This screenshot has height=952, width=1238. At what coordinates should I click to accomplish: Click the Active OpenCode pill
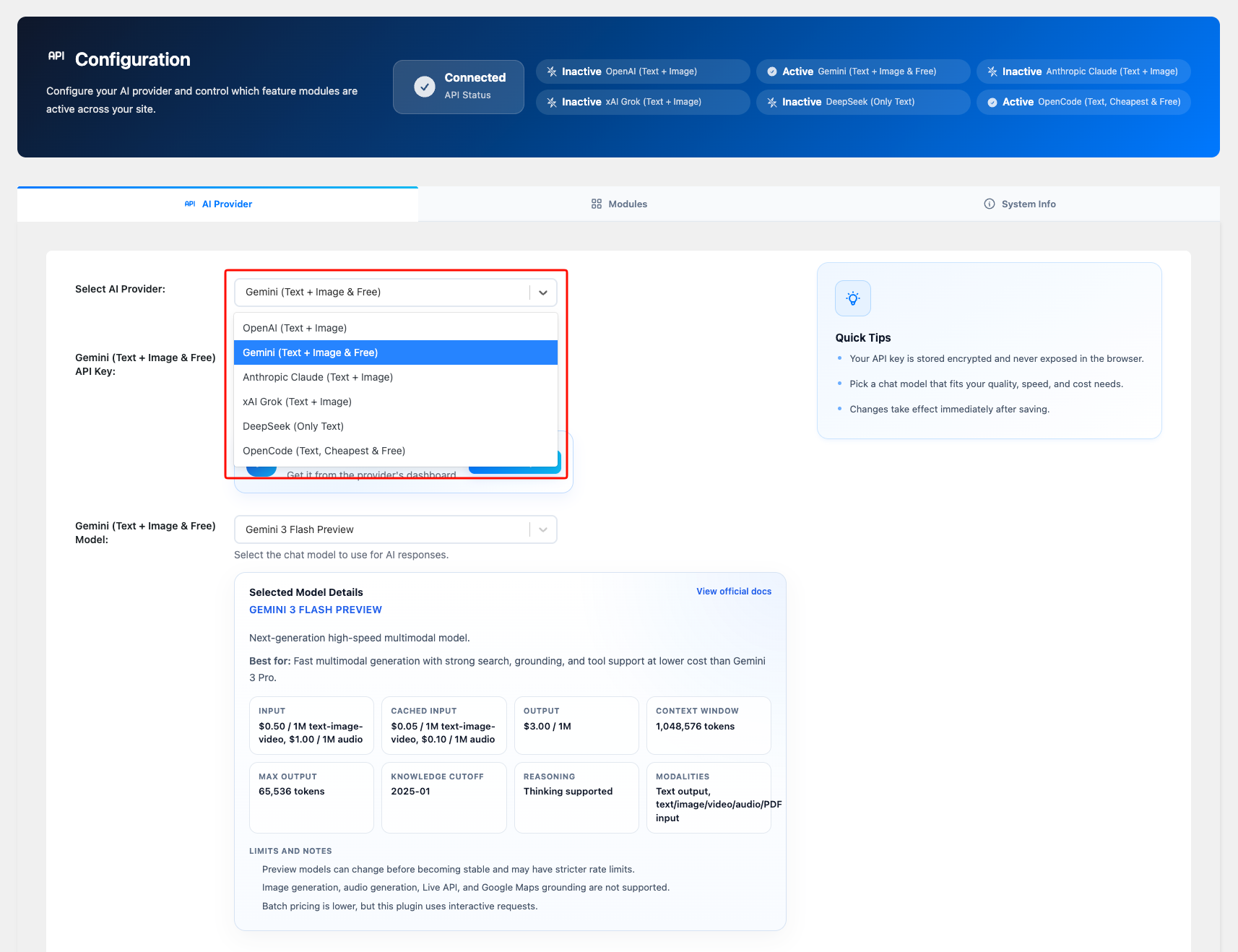1083,102
